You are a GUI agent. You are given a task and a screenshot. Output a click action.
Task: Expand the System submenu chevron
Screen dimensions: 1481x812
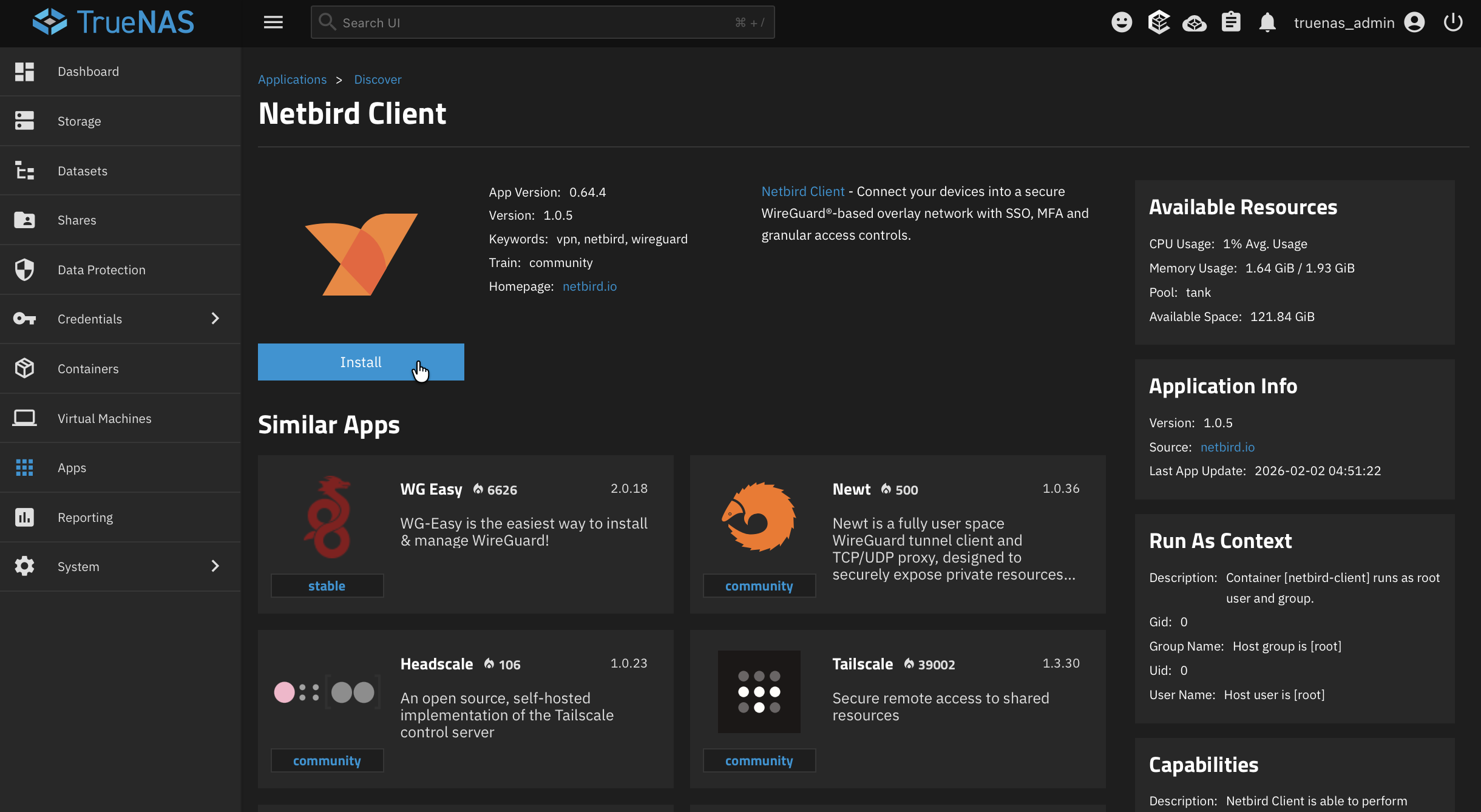215,566
